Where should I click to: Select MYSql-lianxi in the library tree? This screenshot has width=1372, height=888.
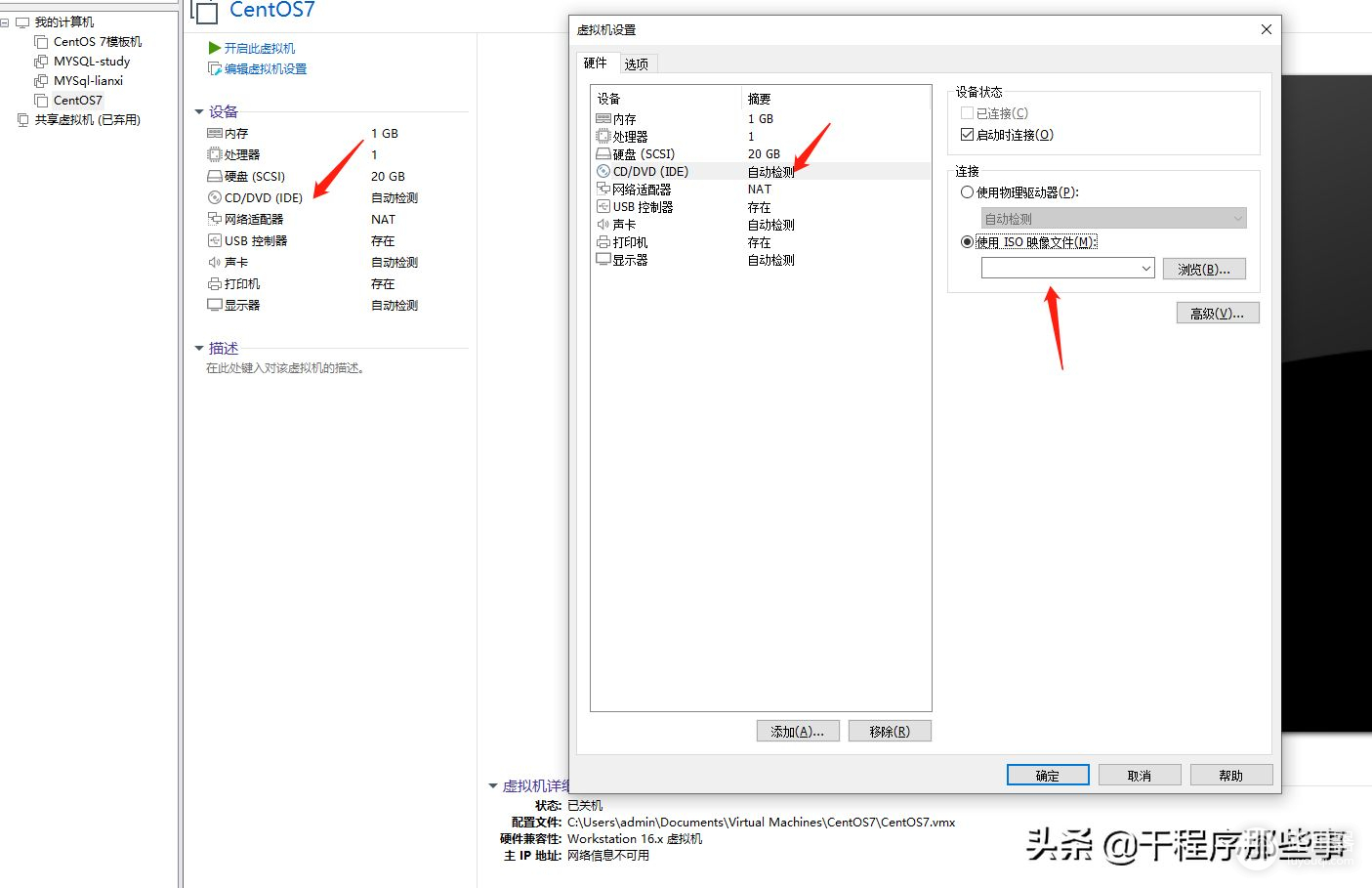[x=88, y=80]
